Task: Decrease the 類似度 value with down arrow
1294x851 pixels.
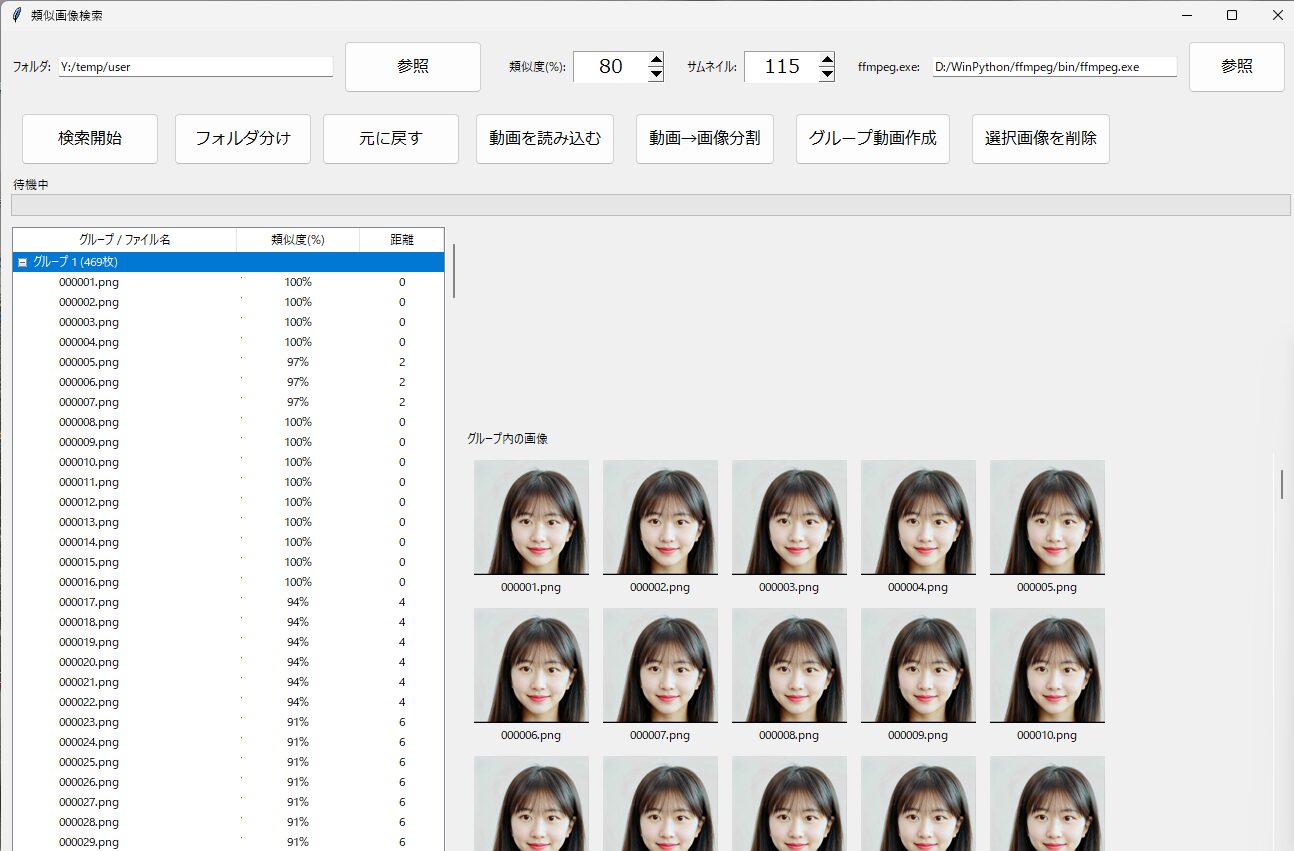Action: (656, 74)
